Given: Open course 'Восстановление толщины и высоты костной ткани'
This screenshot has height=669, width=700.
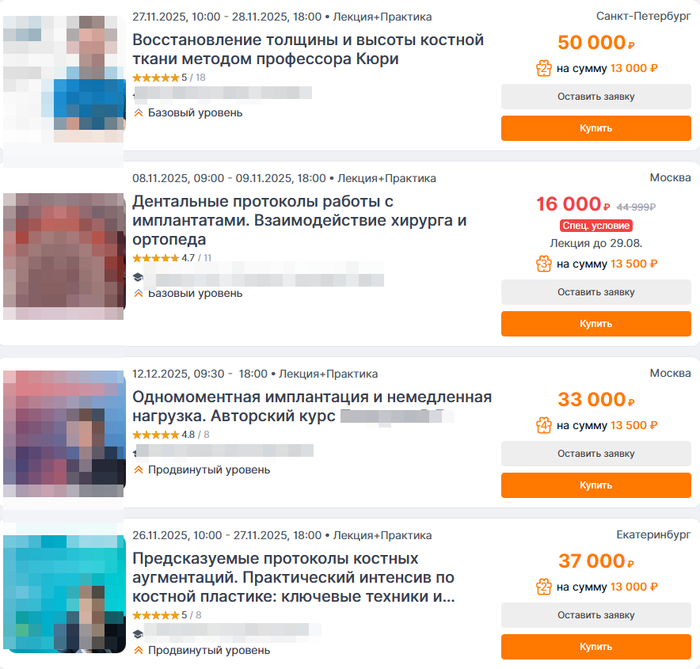Looking at the screenshot, I should point(308,50).
